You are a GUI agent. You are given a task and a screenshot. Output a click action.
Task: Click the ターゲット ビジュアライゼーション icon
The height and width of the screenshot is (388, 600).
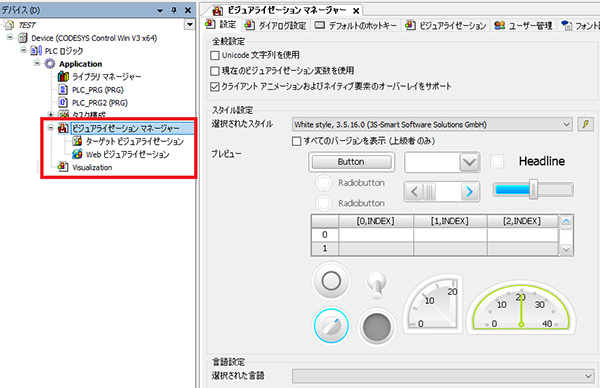click(x=77, y=141)
